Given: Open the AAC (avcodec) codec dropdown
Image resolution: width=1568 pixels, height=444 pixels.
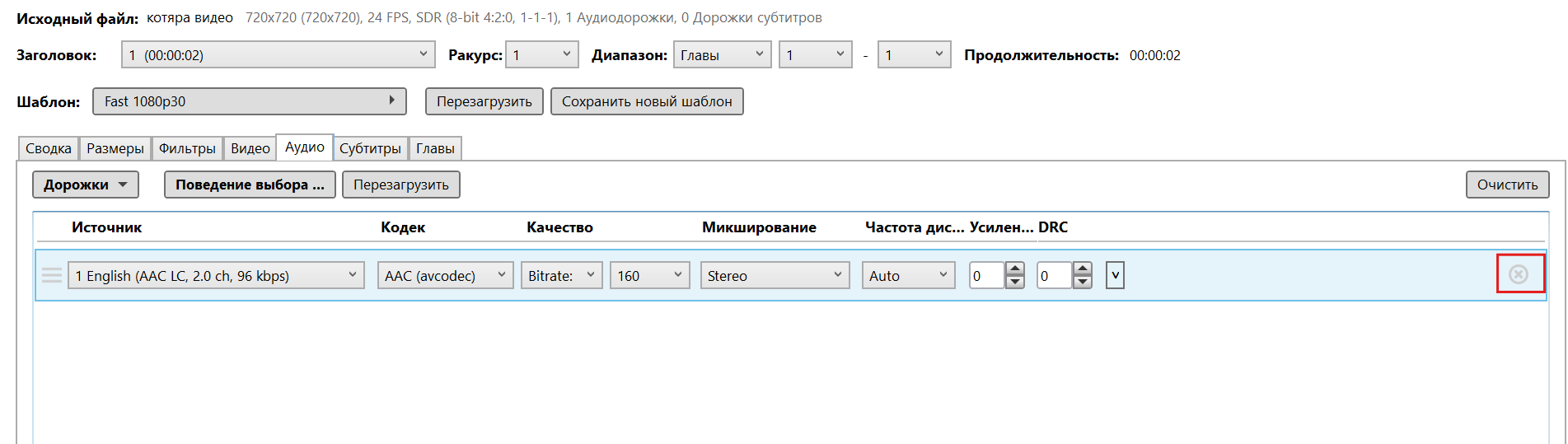Looking at the screenshot, I should (x=445, y=275).
